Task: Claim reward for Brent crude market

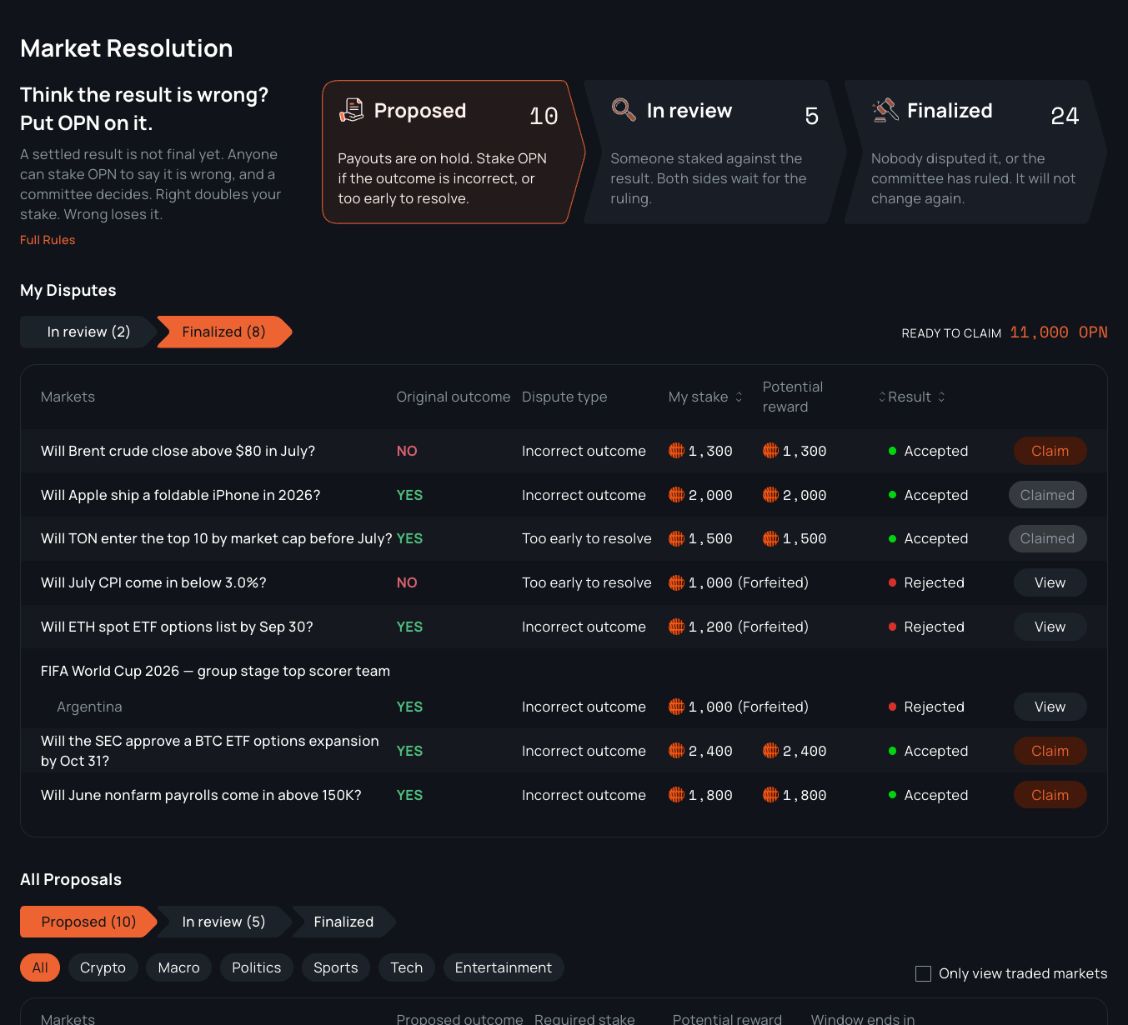Action: 1050,451
